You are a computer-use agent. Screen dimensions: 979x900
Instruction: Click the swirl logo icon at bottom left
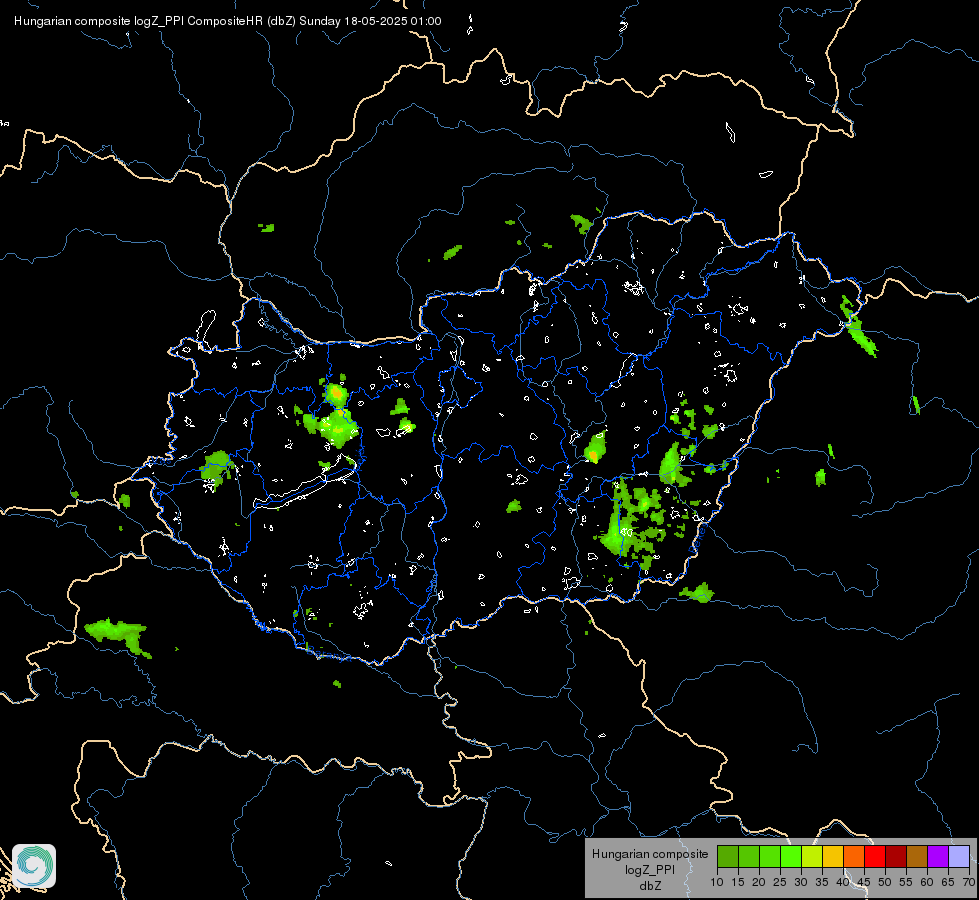pos(34,866)
